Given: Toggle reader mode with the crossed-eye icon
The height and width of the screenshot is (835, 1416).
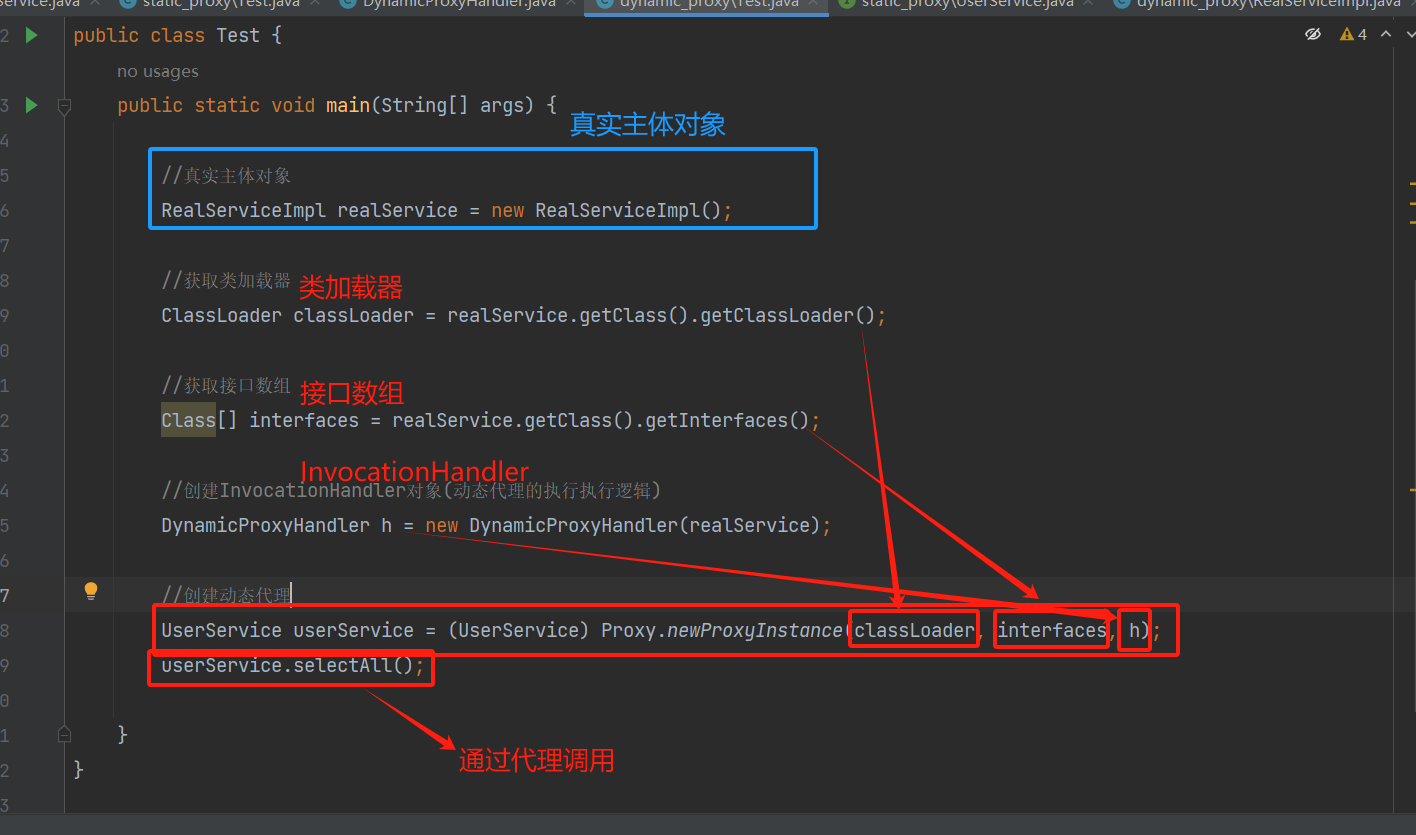Looking at the screenshot, I should [1313, 35].
